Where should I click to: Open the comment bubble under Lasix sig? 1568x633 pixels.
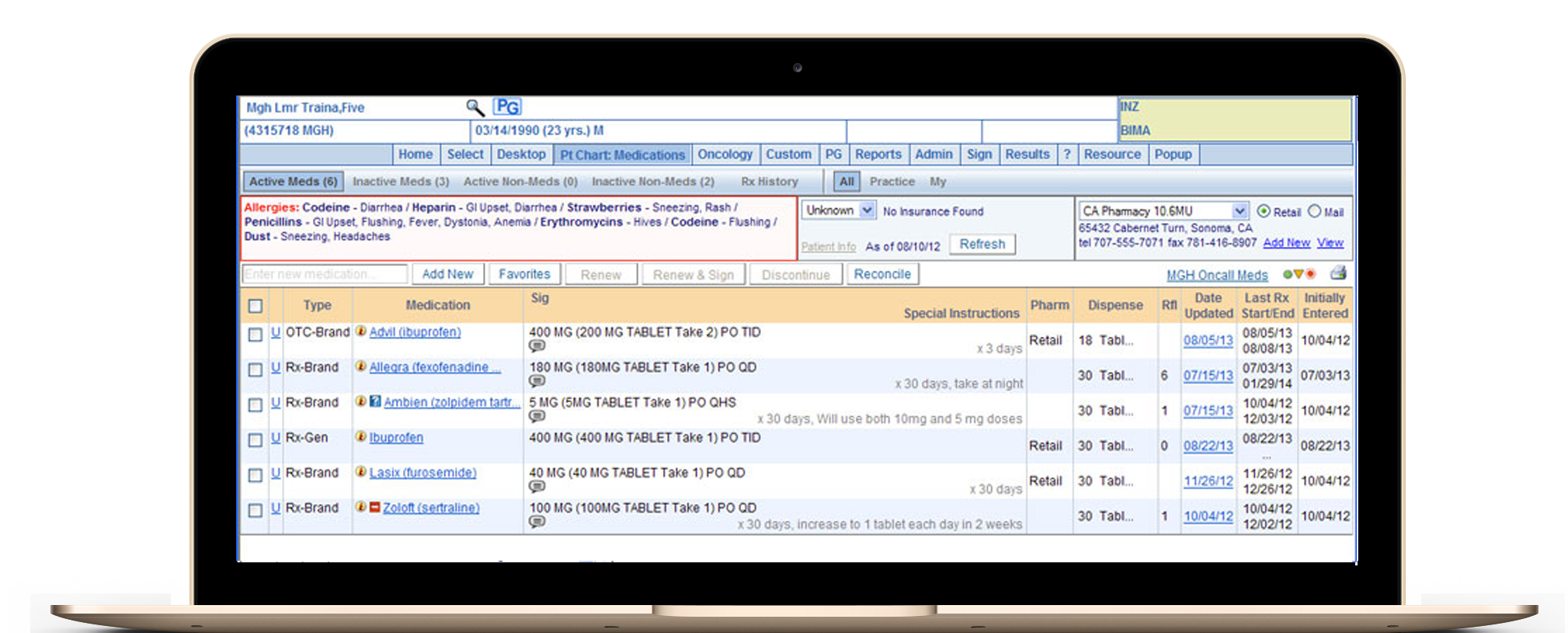[537, 486]
